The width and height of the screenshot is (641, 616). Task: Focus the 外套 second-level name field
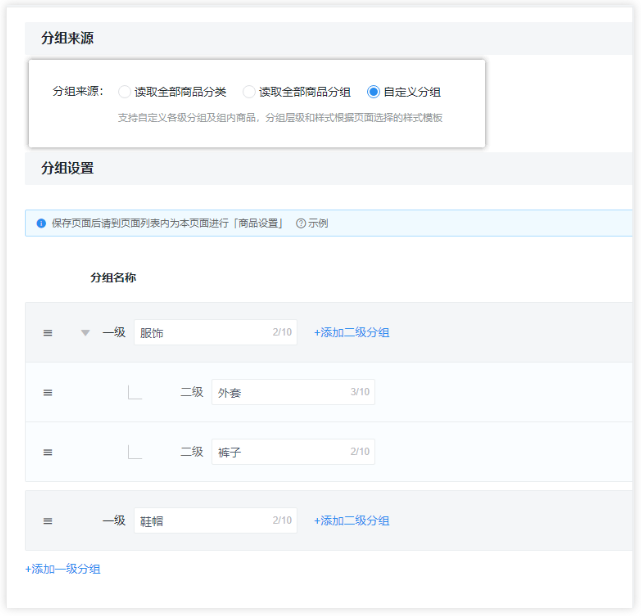click(x=280, y=393)
